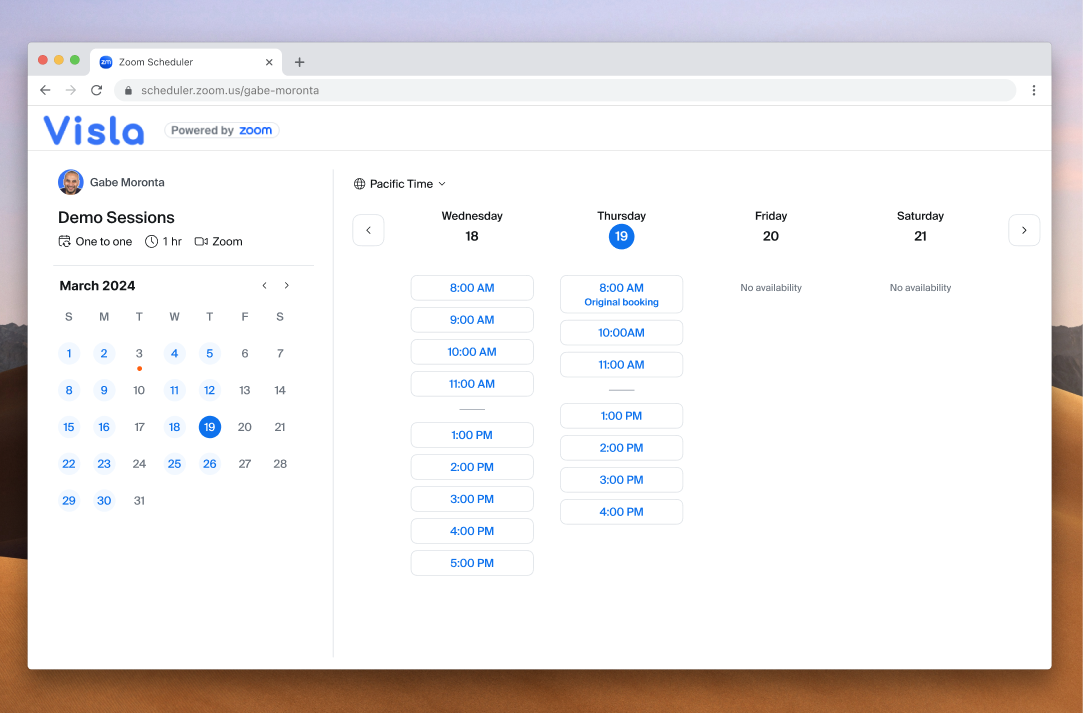Close the Zoom Scheduler tab
Viewport: 1083px width, 713px height.
[x=269, y=62]
